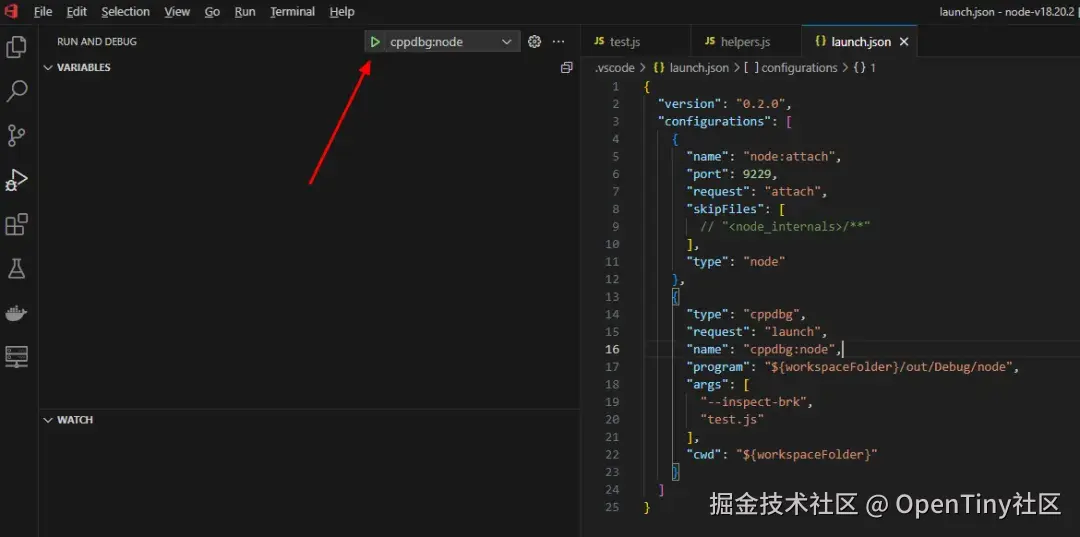
Task: Start debugging with the green play button
Action: pos(375,42)
